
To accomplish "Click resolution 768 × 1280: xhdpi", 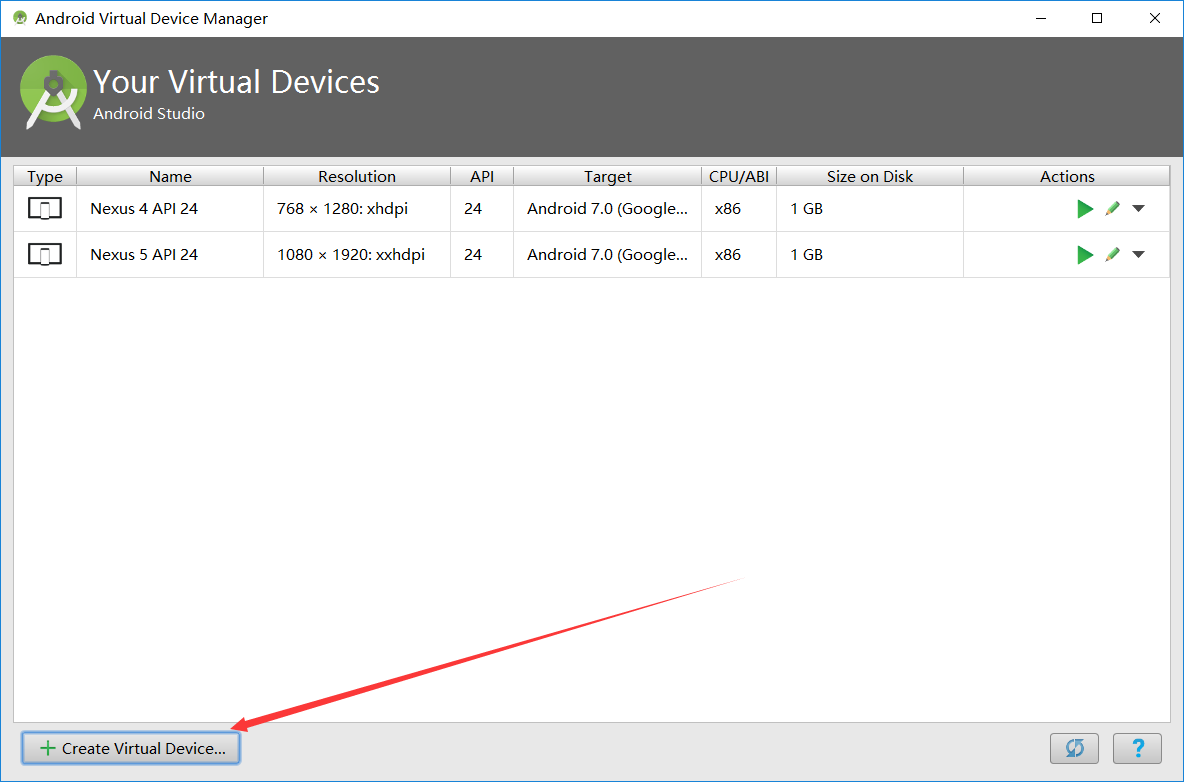I will coord(357,208).
